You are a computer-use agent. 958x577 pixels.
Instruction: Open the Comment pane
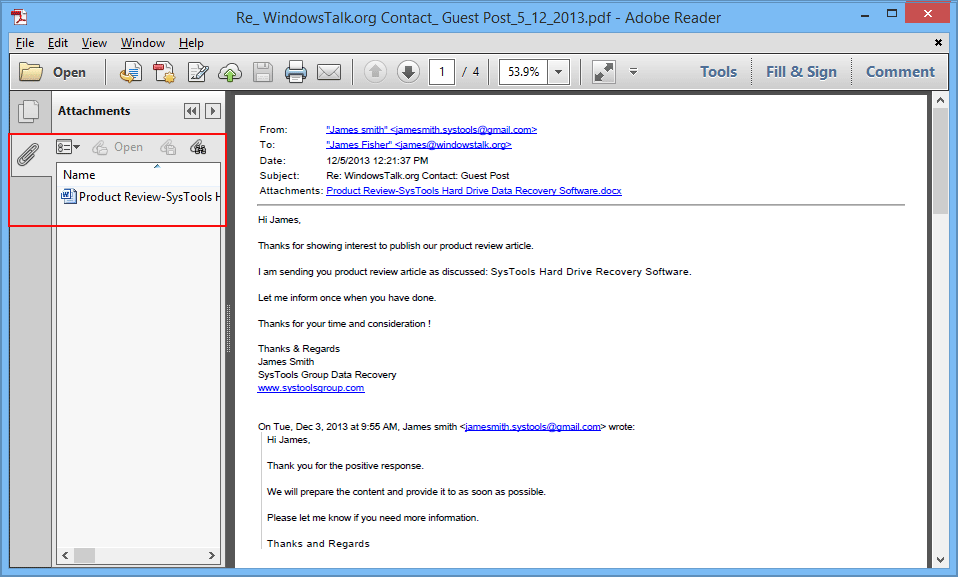(900, 72)
